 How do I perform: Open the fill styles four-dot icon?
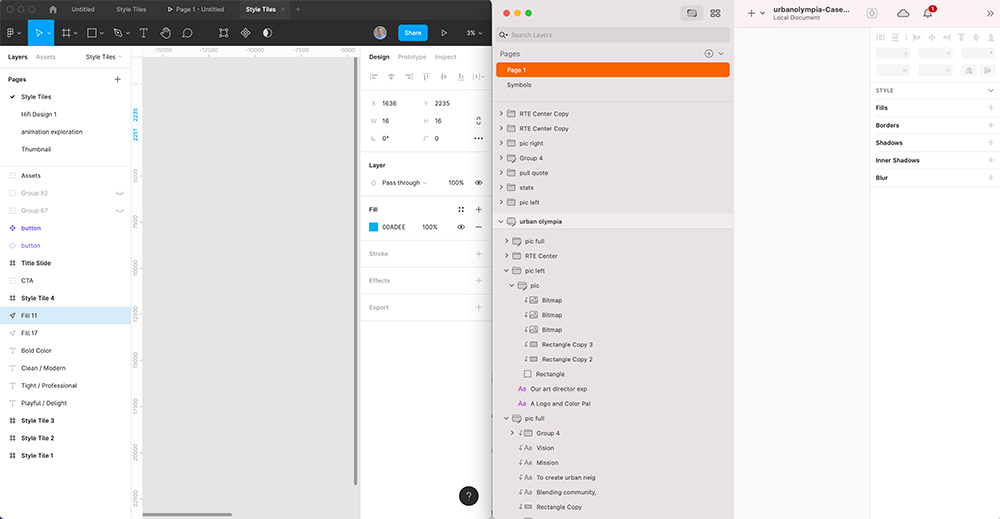(461, 209)
